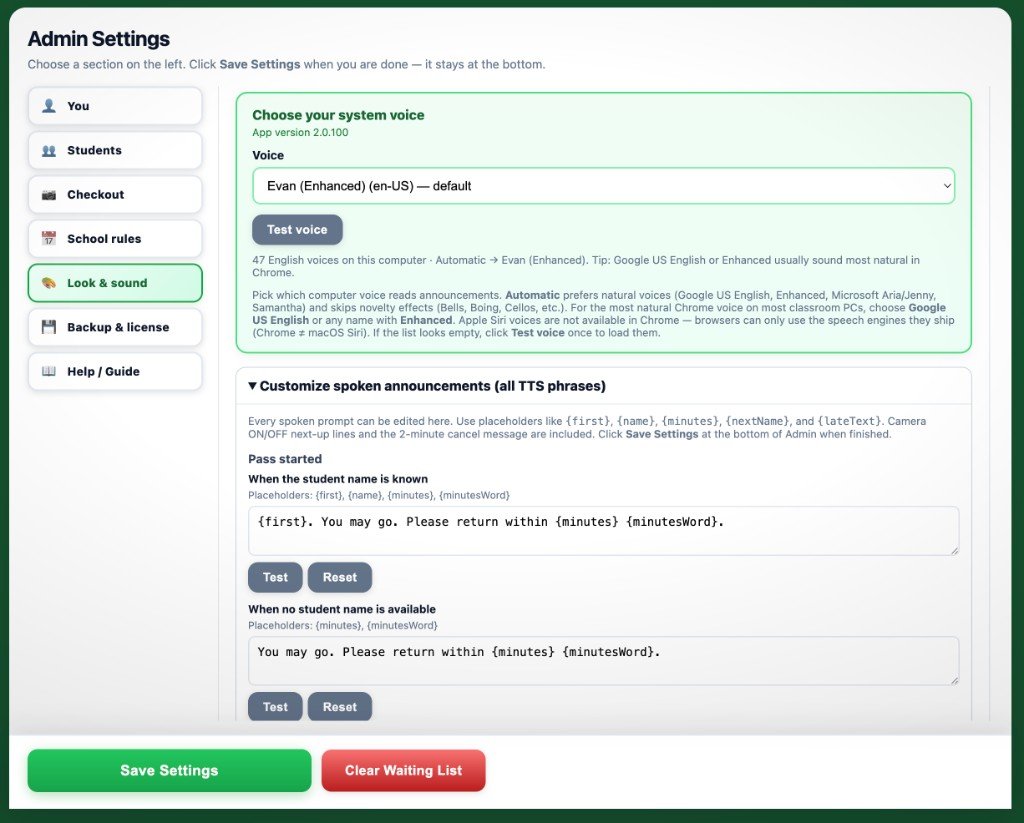Click the camera icon beside Checkout
Viewport: 1024px width, 823px height.
point(49,195)
